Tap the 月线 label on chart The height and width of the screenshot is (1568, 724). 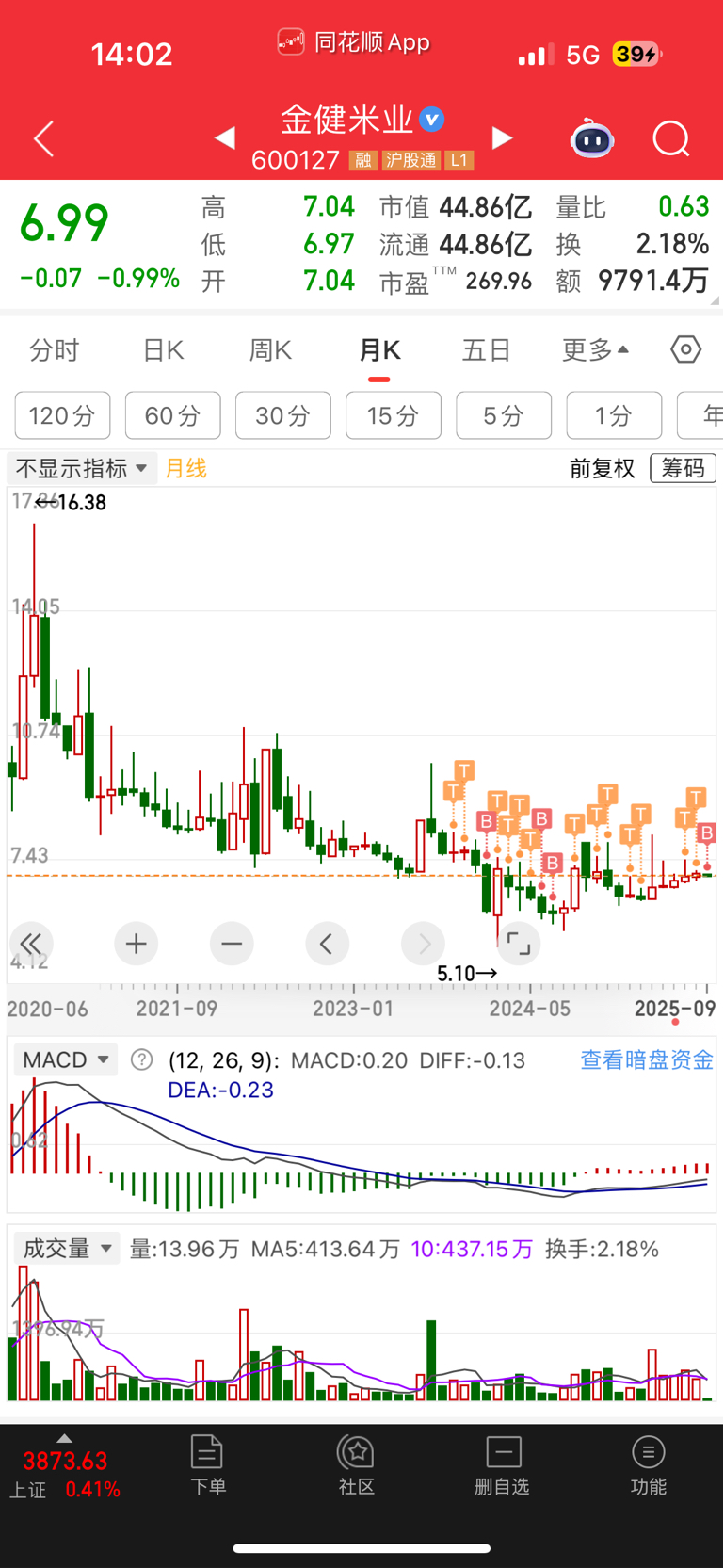[185, 468]
